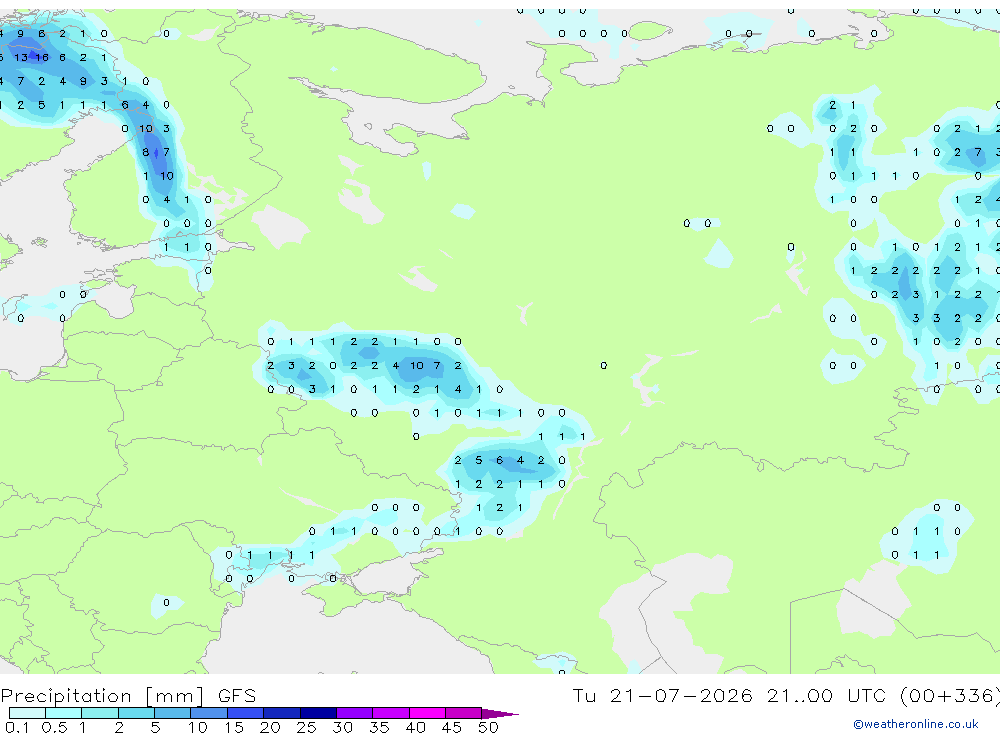This screenshot has width=1000, height=733.
Task: Click the "50" legend scale label
Action: (488, 727)
